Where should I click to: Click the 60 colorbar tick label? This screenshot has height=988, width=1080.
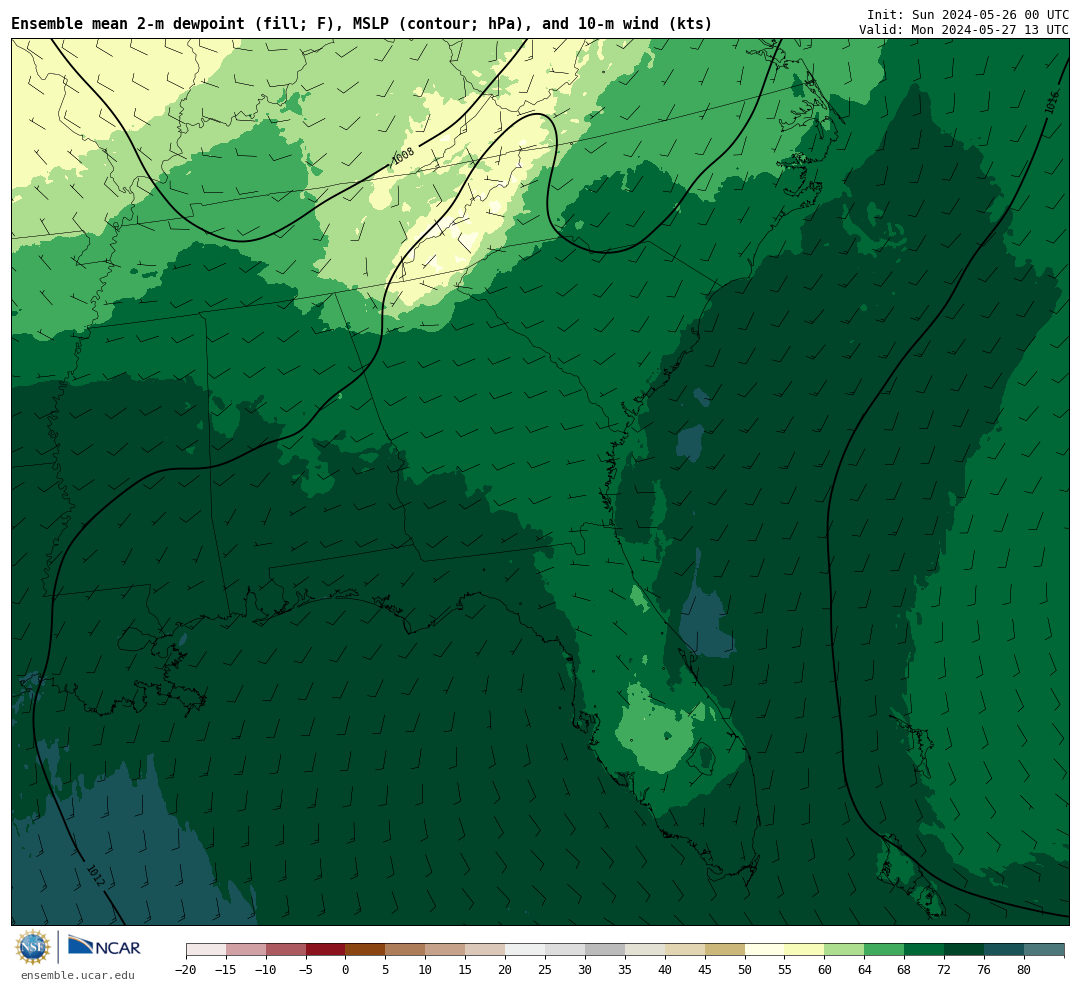point(825,969)
